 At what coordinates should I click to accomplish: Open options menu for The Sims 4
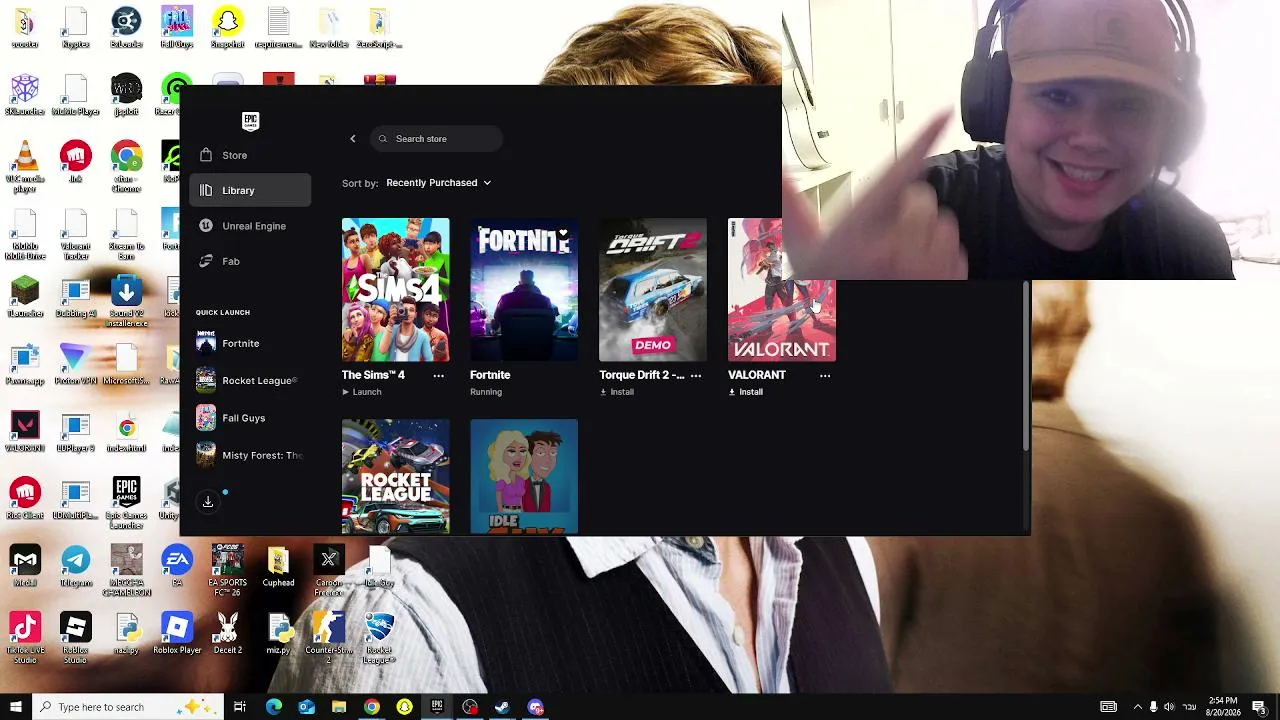438,375
